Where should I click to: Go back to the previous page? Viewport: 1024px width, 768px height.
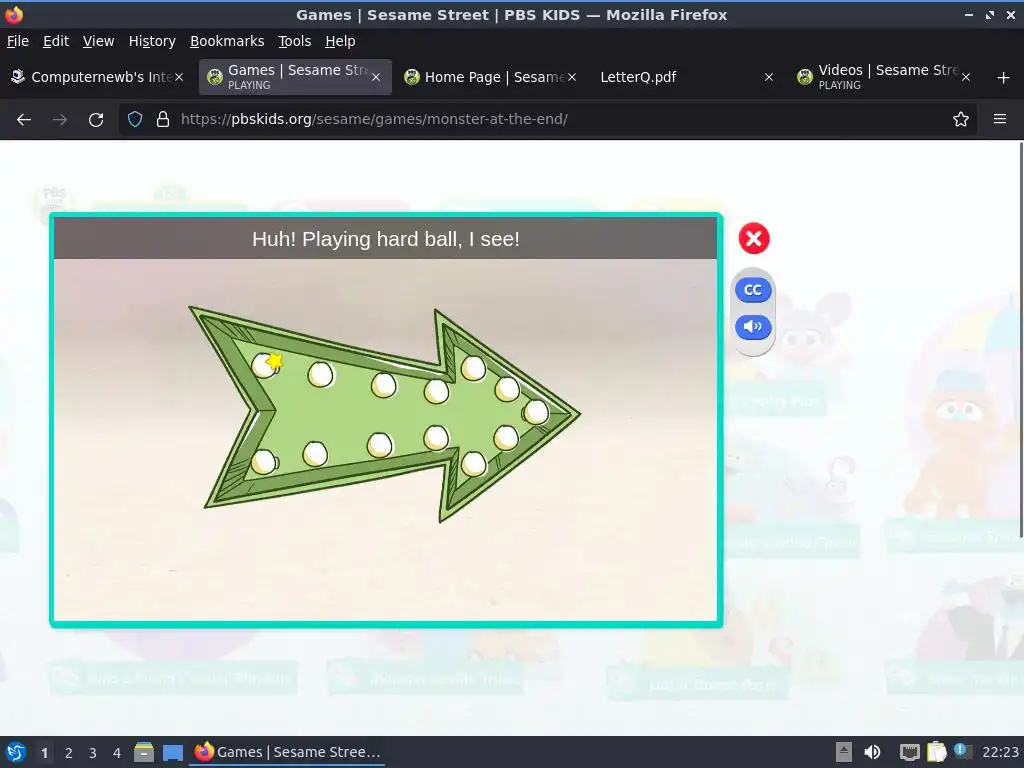[24, 120]
